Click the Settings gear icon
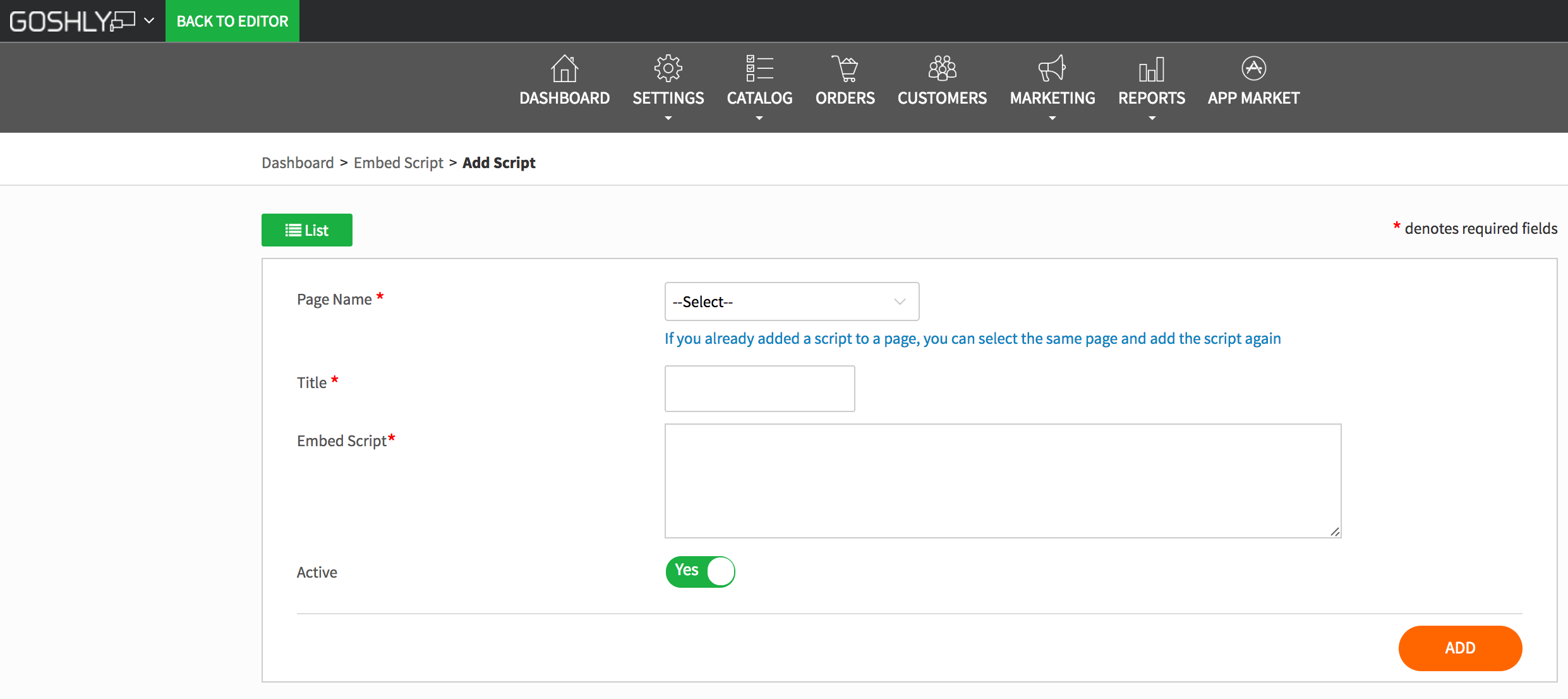 (x=668, y=69)
